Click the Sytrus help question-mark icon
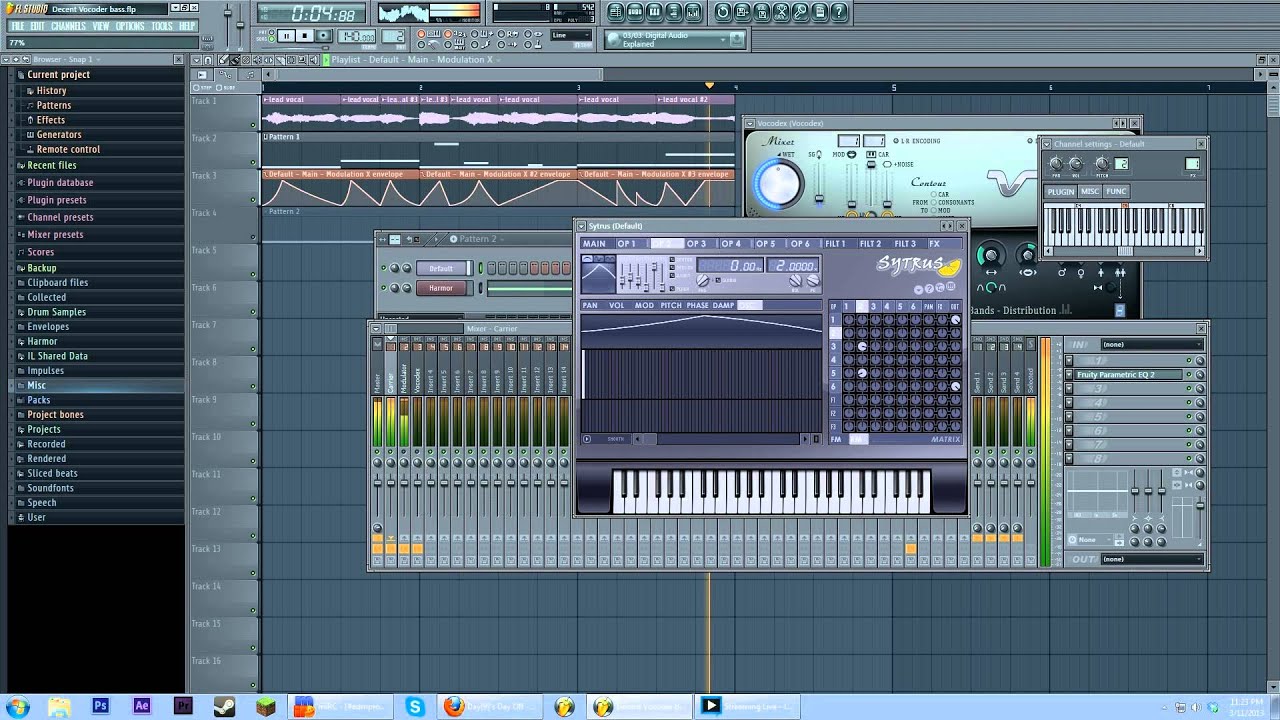The image size is (1280, 720). 929,289
